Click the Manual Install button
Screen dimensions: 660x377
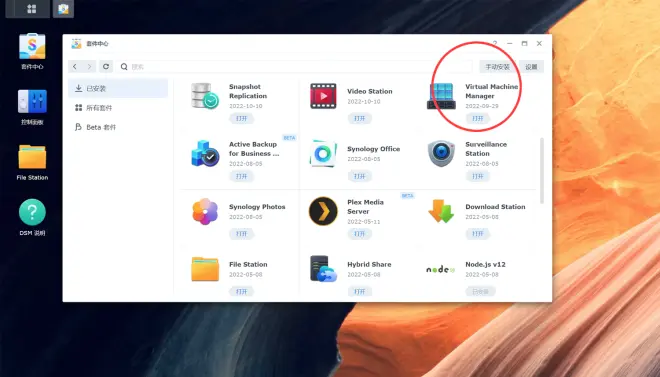tap(497, 67)
